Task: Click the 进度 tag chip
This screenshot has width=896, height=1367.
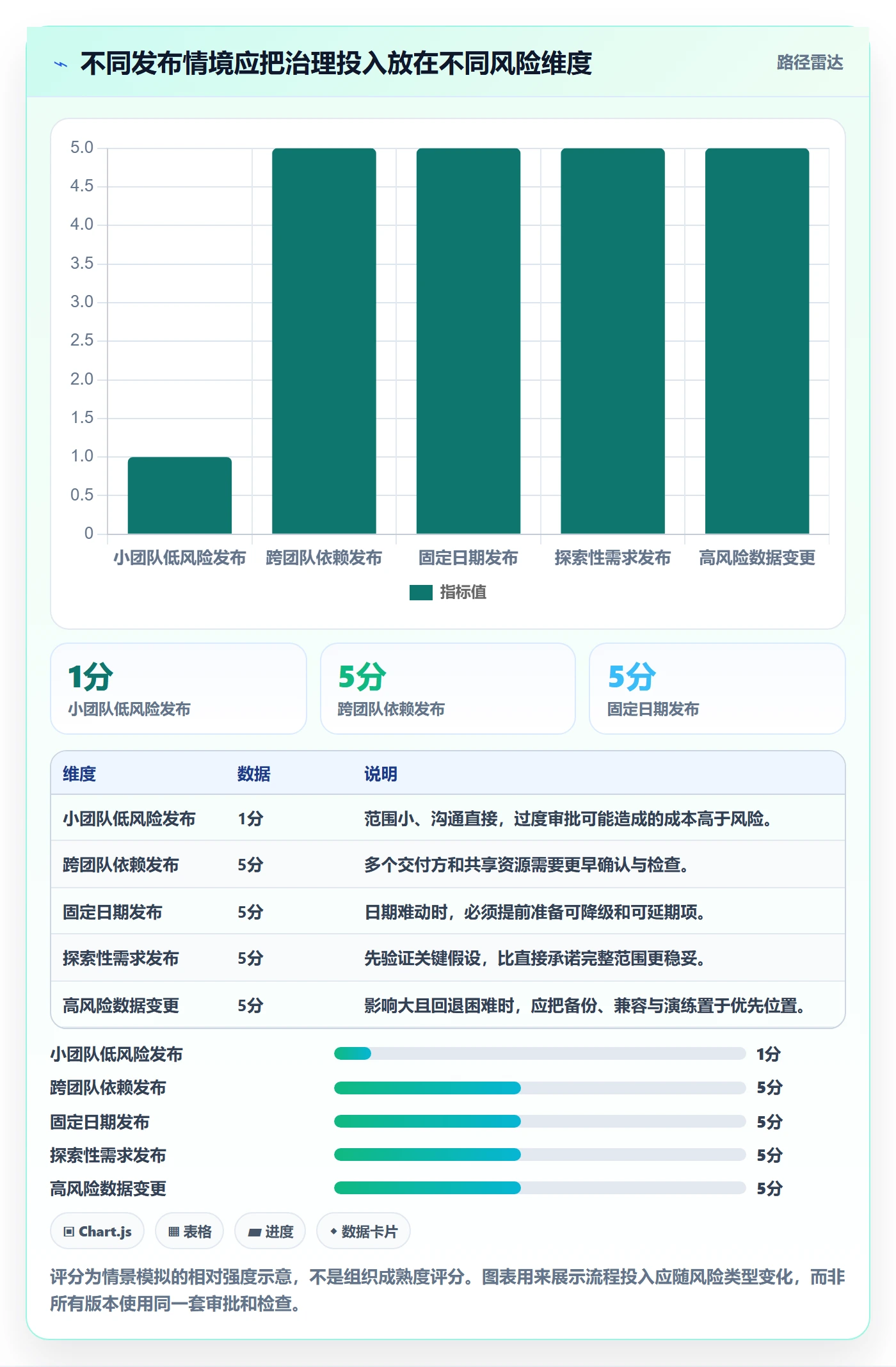Action: pos(270,1231)
